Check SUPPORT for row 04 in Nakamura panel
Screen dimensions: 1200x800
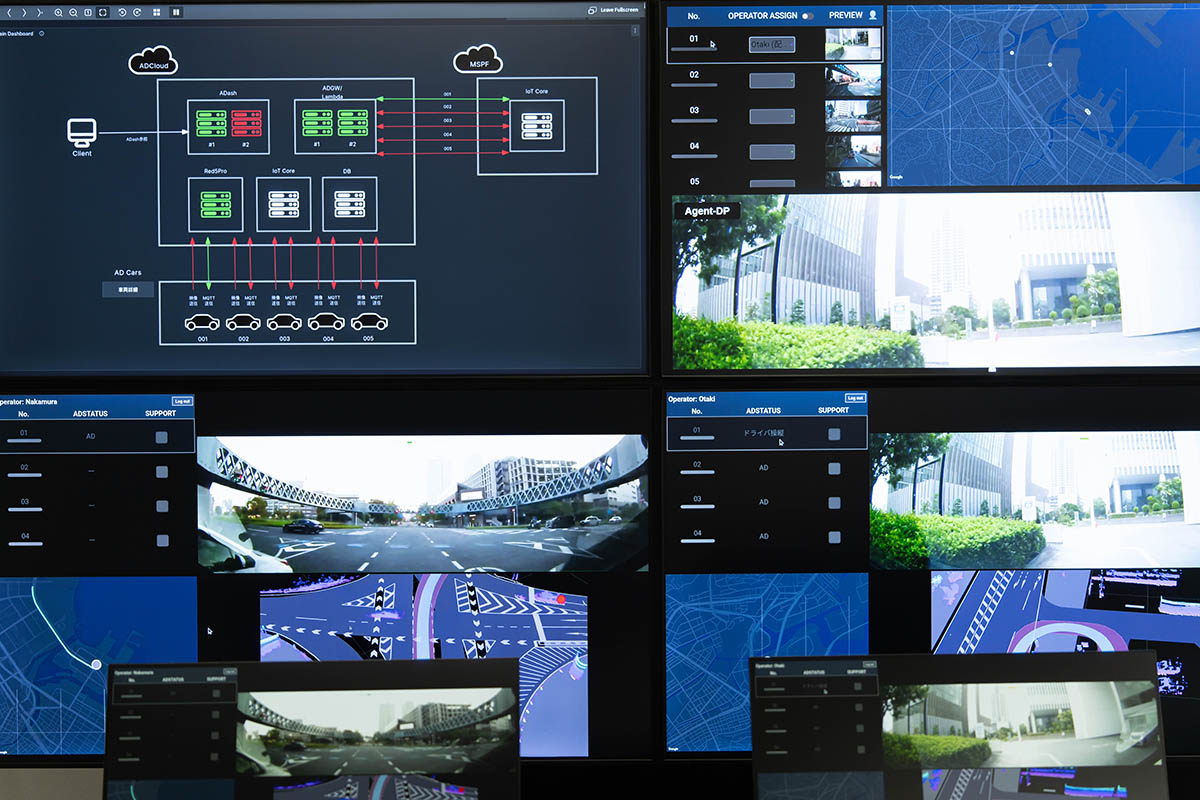pos(161,541)
